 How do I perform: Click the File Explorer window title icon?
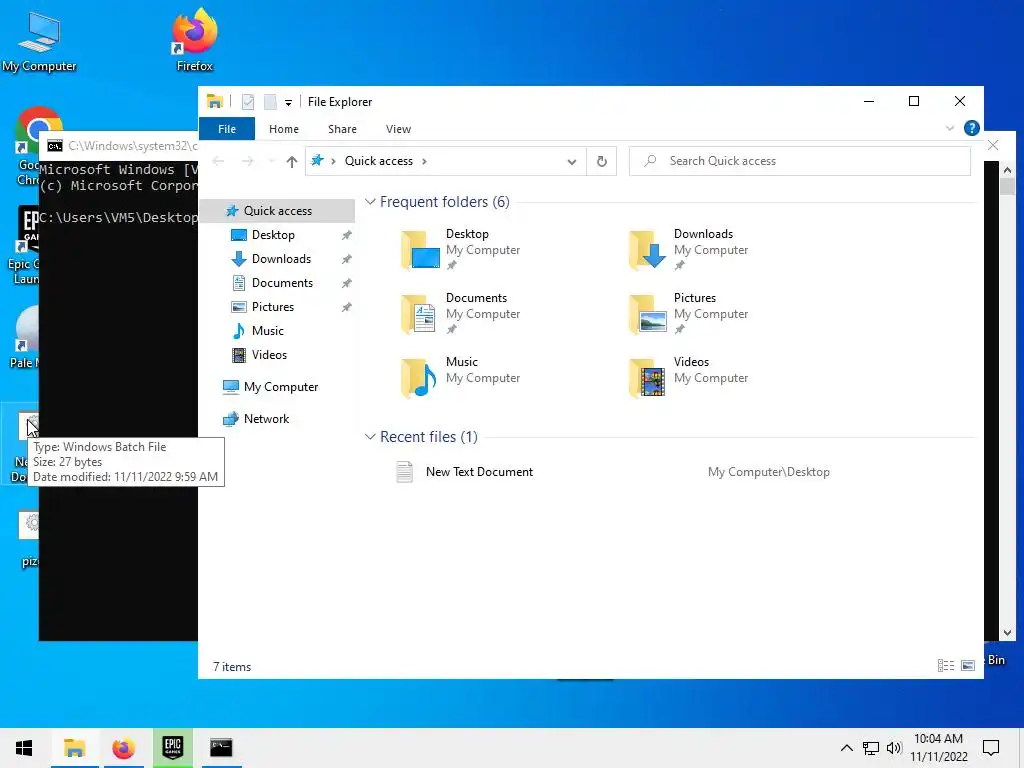[215, 101]
